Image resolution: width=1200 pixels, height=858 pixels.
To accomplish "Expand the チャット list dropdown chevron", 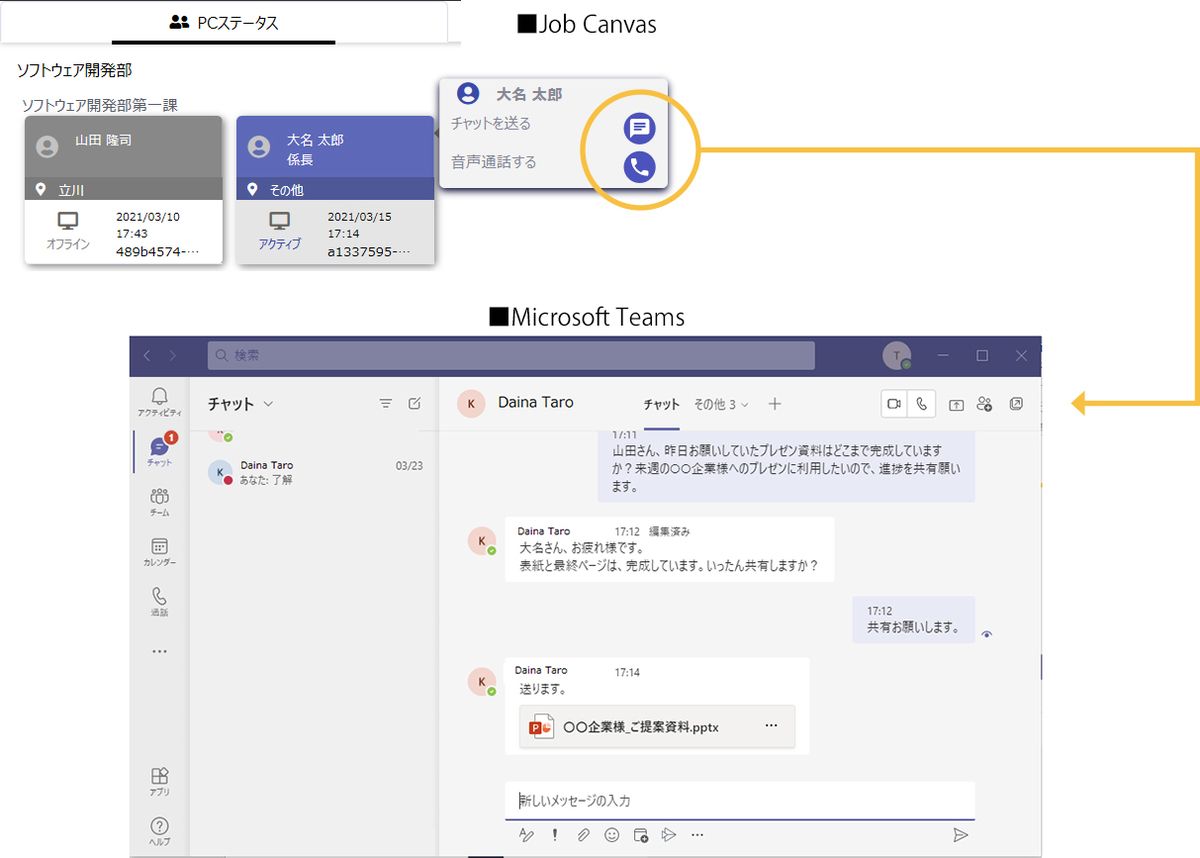I will (268, 404).
